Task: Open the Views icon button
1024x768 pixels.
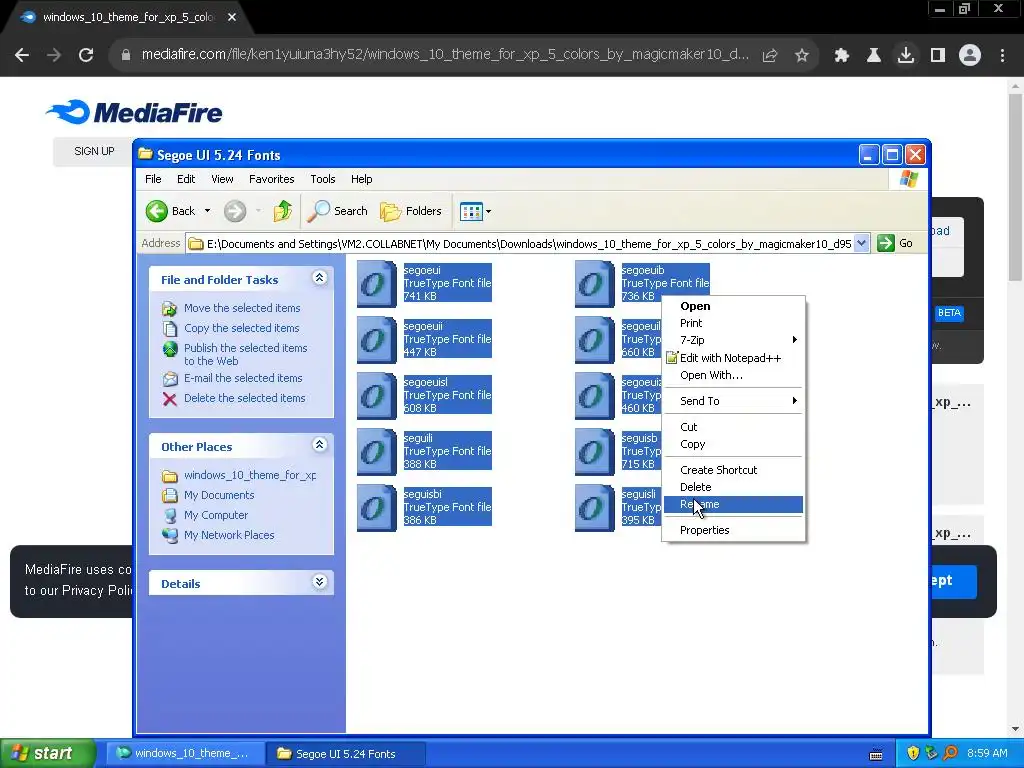Action: tap(471, 212)
